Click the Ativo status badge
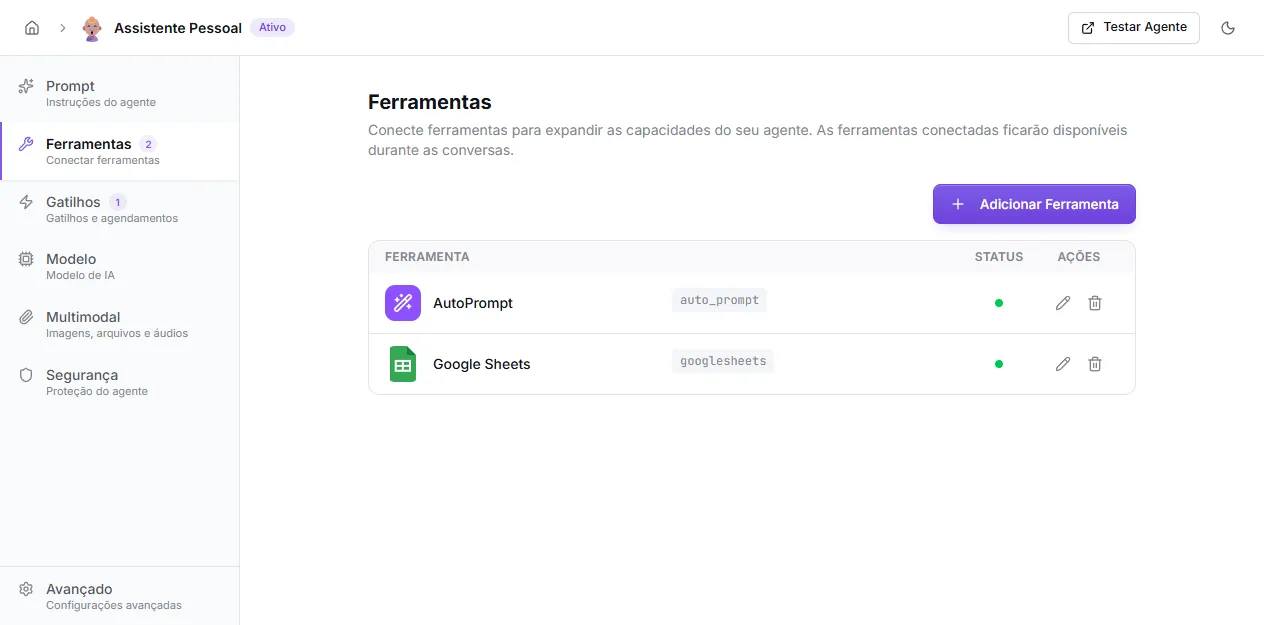This screenshot has height=625, width=1264. tap(272, 28)
